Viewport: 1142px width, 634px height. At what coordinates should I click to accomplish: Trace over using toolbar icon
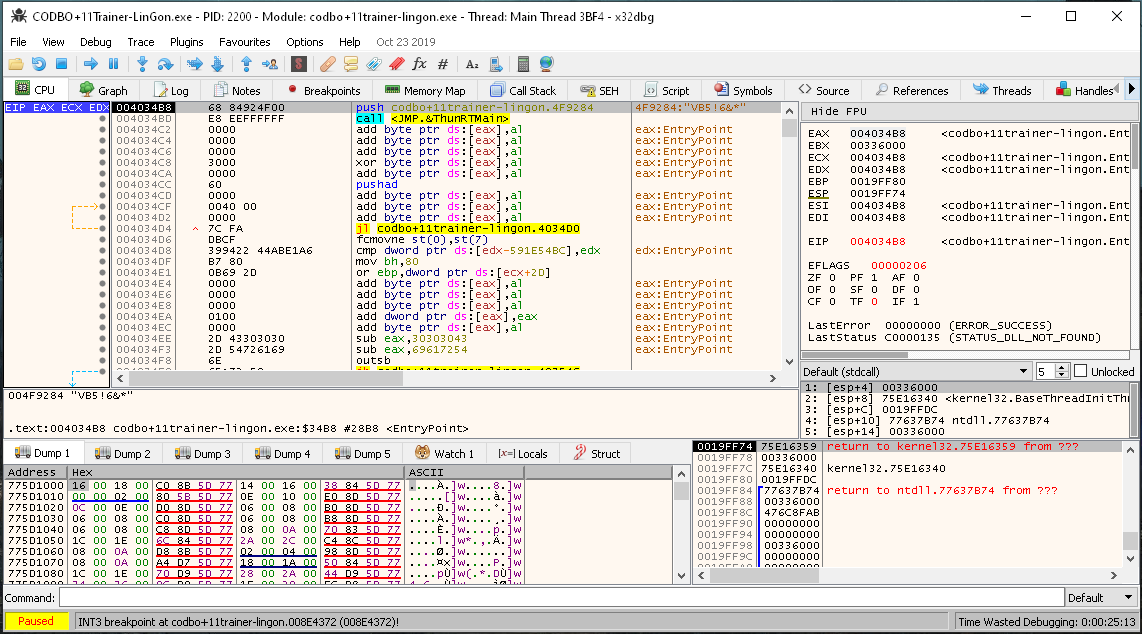coord(217,64)
